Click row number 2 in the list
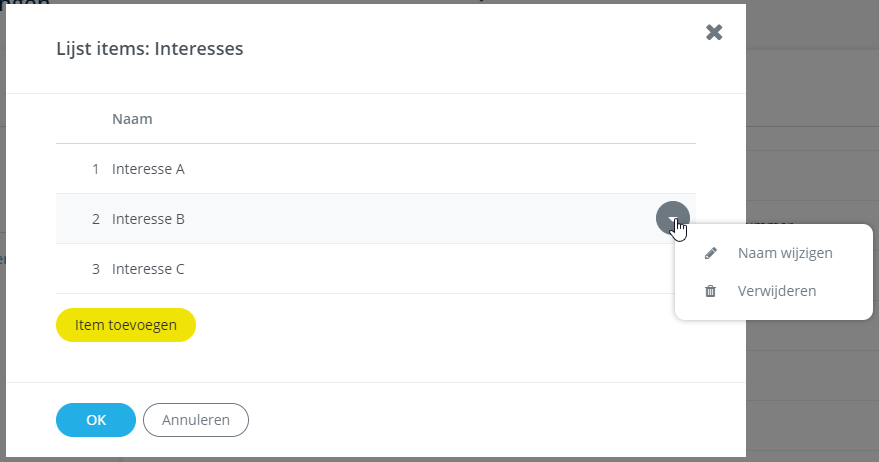This screenshot has width=879, height=462. click(x=96, y=219)
